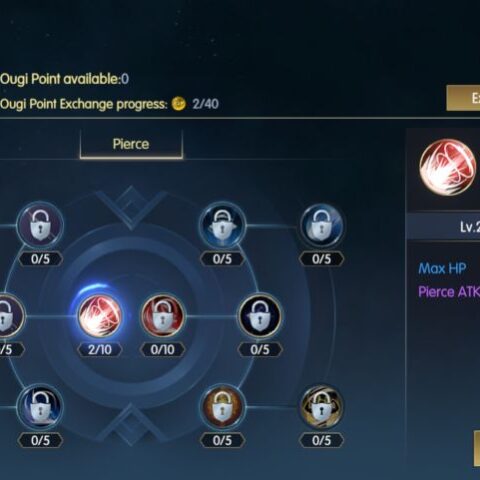Viewport: 480px width, 480px height.
Task: Select the locked purple skill top-left
Action: point(40,225)
